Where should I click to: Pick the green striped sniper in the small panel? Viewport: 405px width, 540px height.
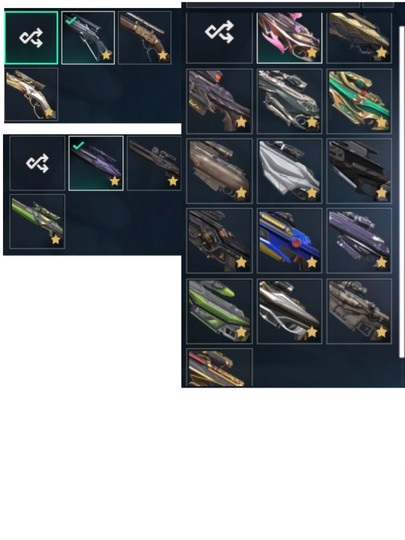coord(37,221)
